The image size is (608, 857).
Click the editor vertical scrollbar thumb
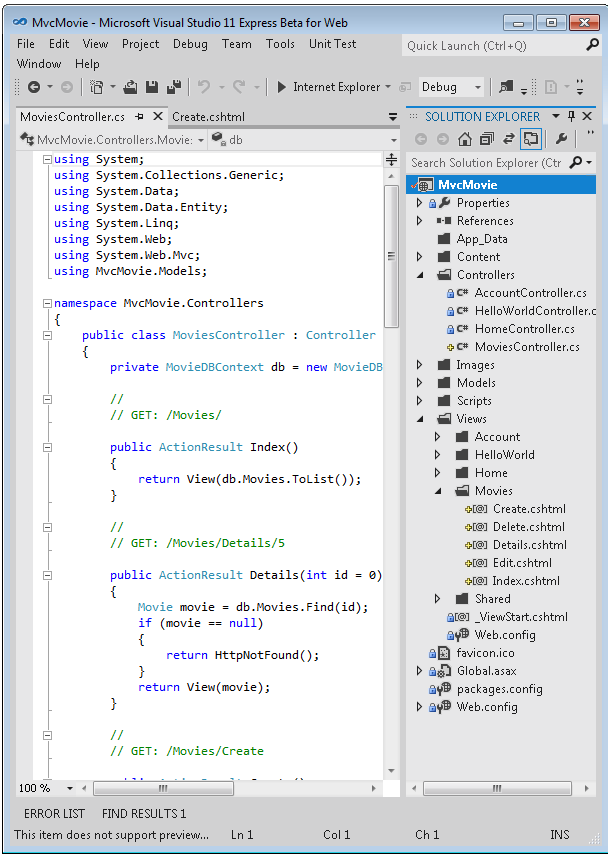391,255
